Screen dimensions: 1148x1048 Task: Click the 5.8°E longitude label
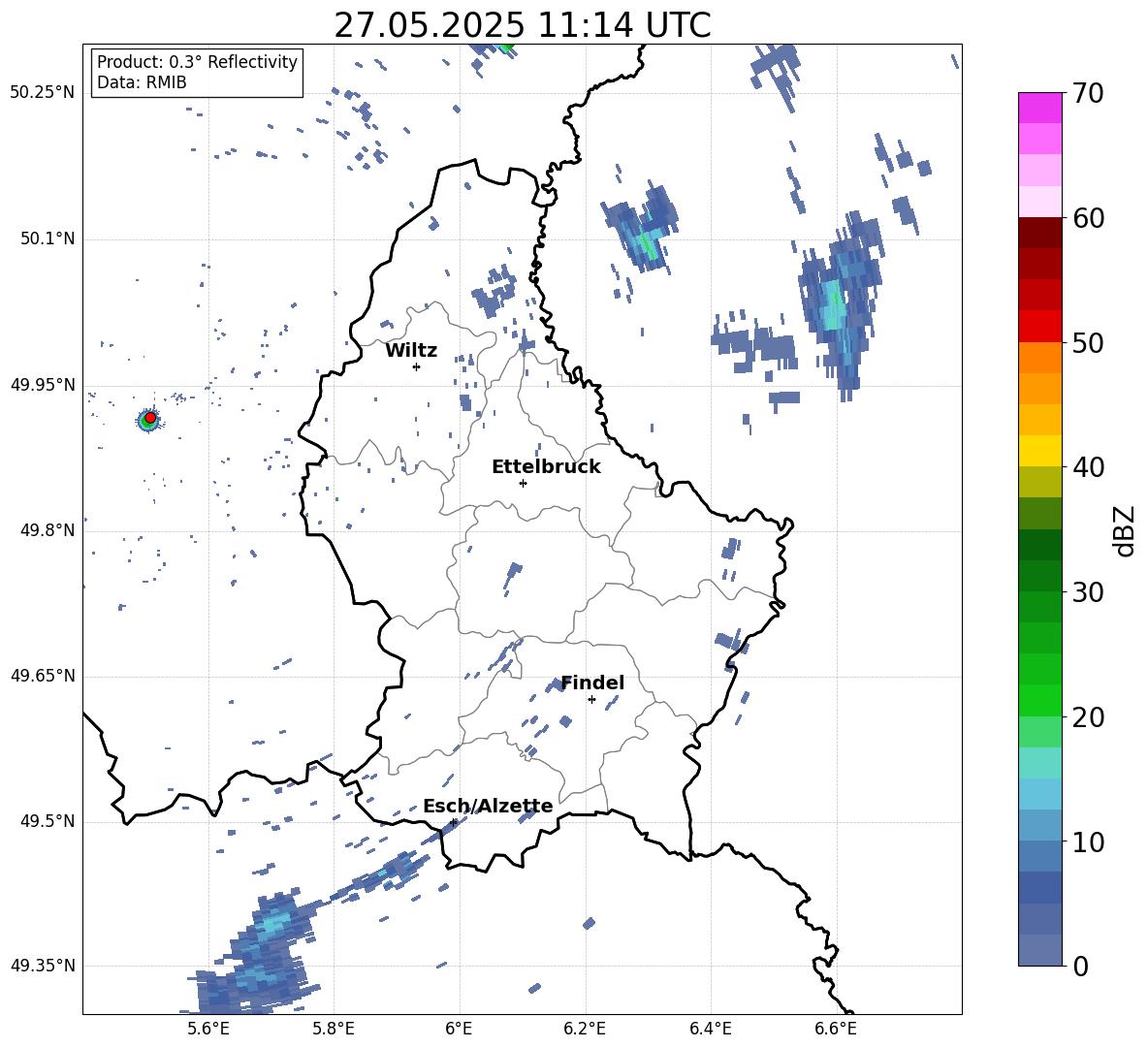point(334,1029)
